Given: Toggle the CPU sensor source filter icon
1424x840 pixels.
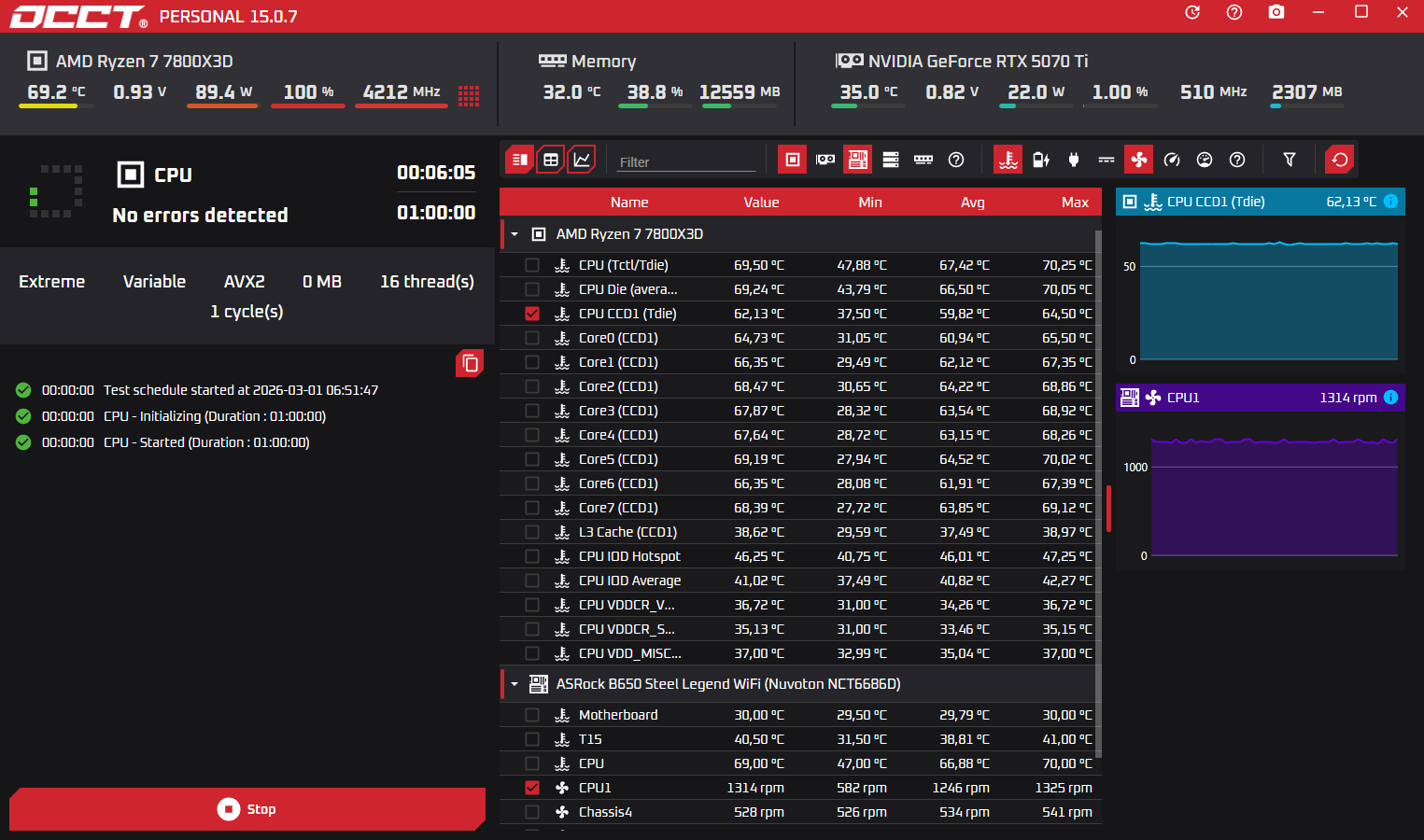Looking at the screenshot, I should [x=792, y=160].
